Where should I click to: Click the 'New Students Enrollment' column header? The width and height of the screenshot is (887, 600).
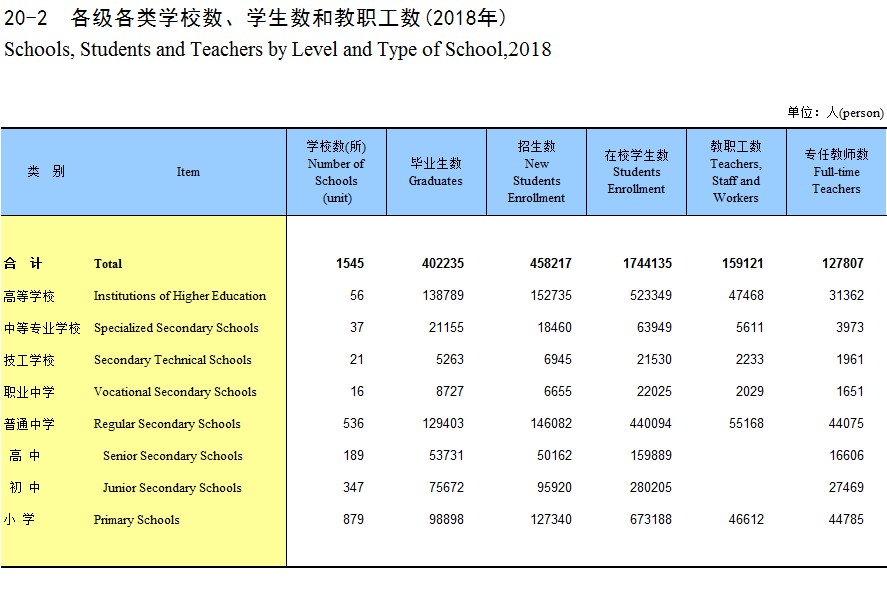click(536, 172)
